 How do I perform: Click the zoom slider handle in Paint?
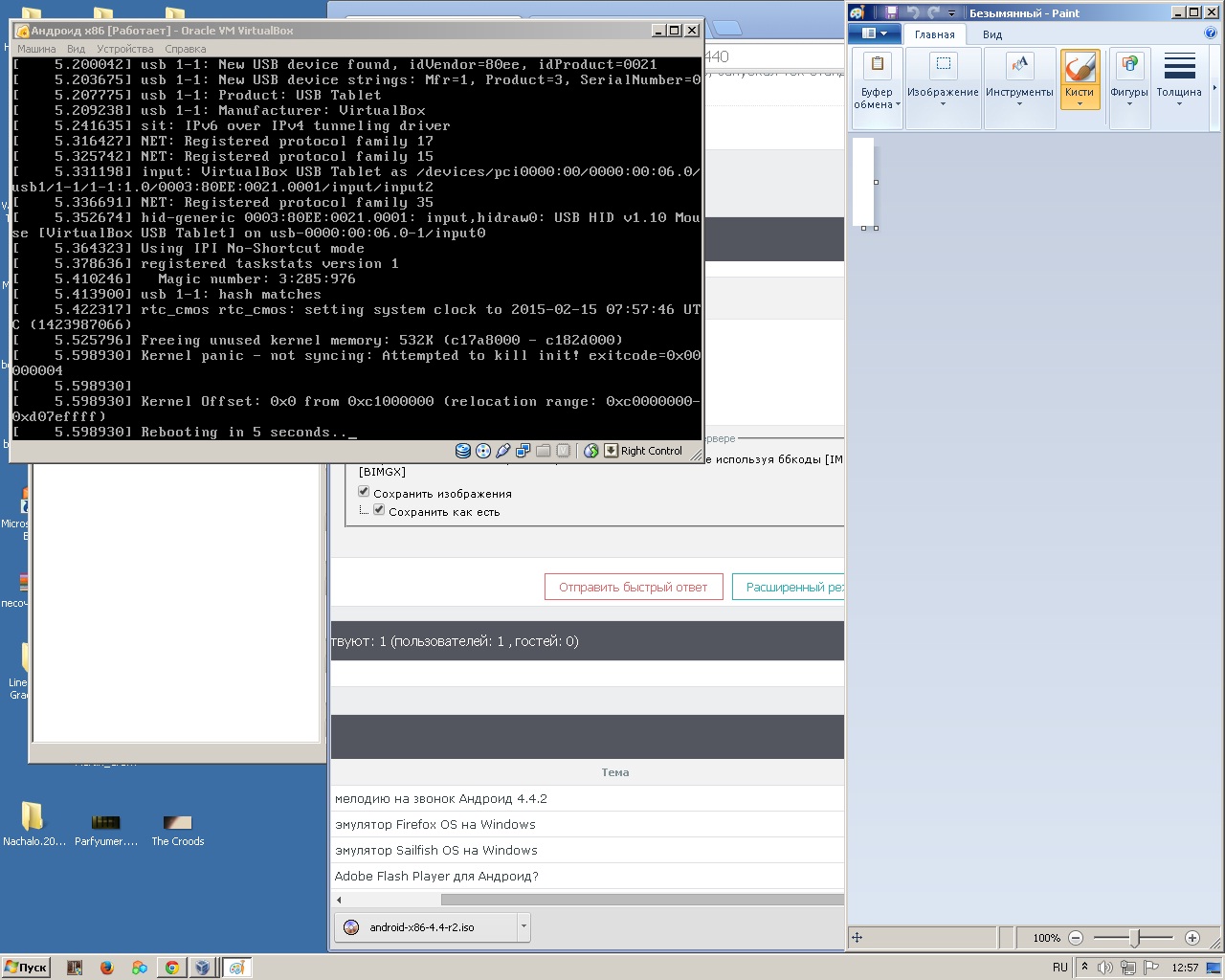(x=1134, y=938)
